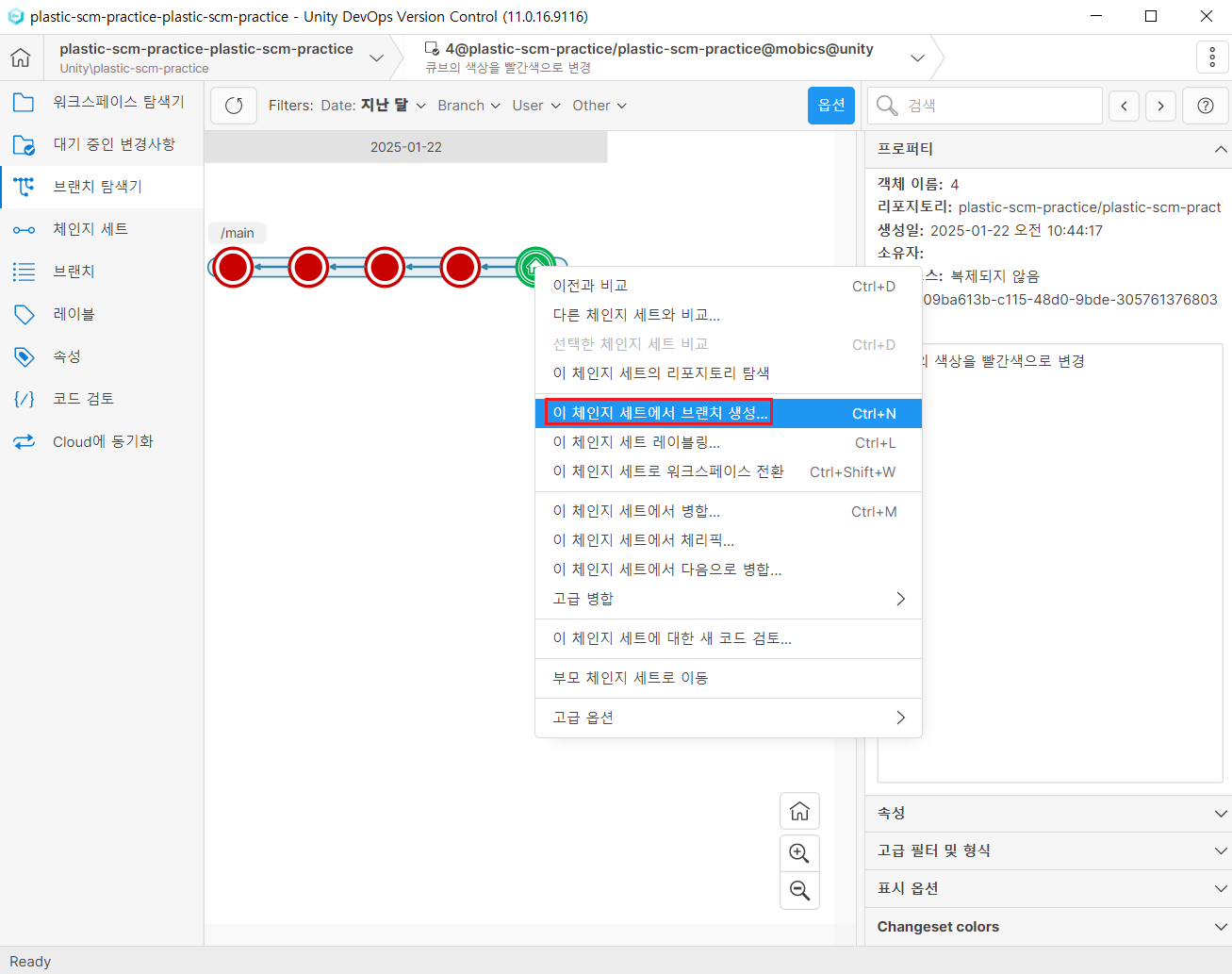The height and width of the screenshot is (974, 1232).
Task: Open 속성 sidebar view
Action: click(102, 356)
